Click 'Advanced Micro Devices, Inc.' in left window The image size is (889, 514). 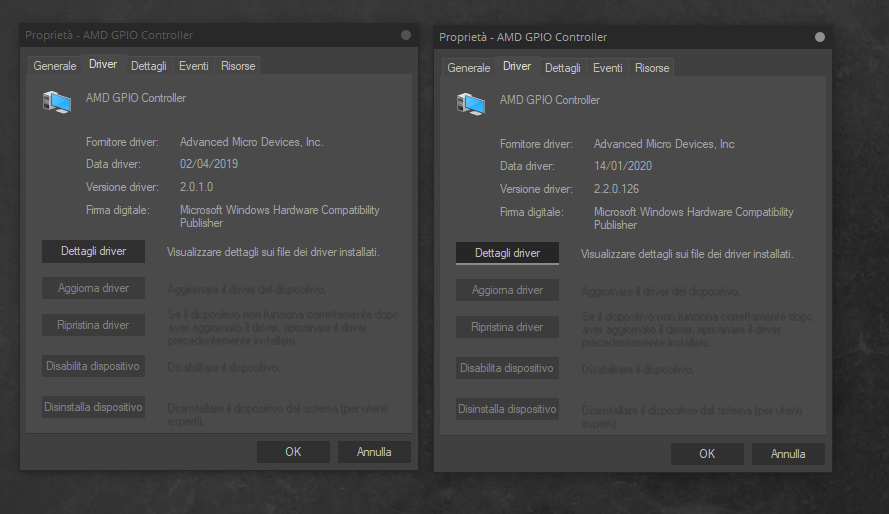[252, 142]
